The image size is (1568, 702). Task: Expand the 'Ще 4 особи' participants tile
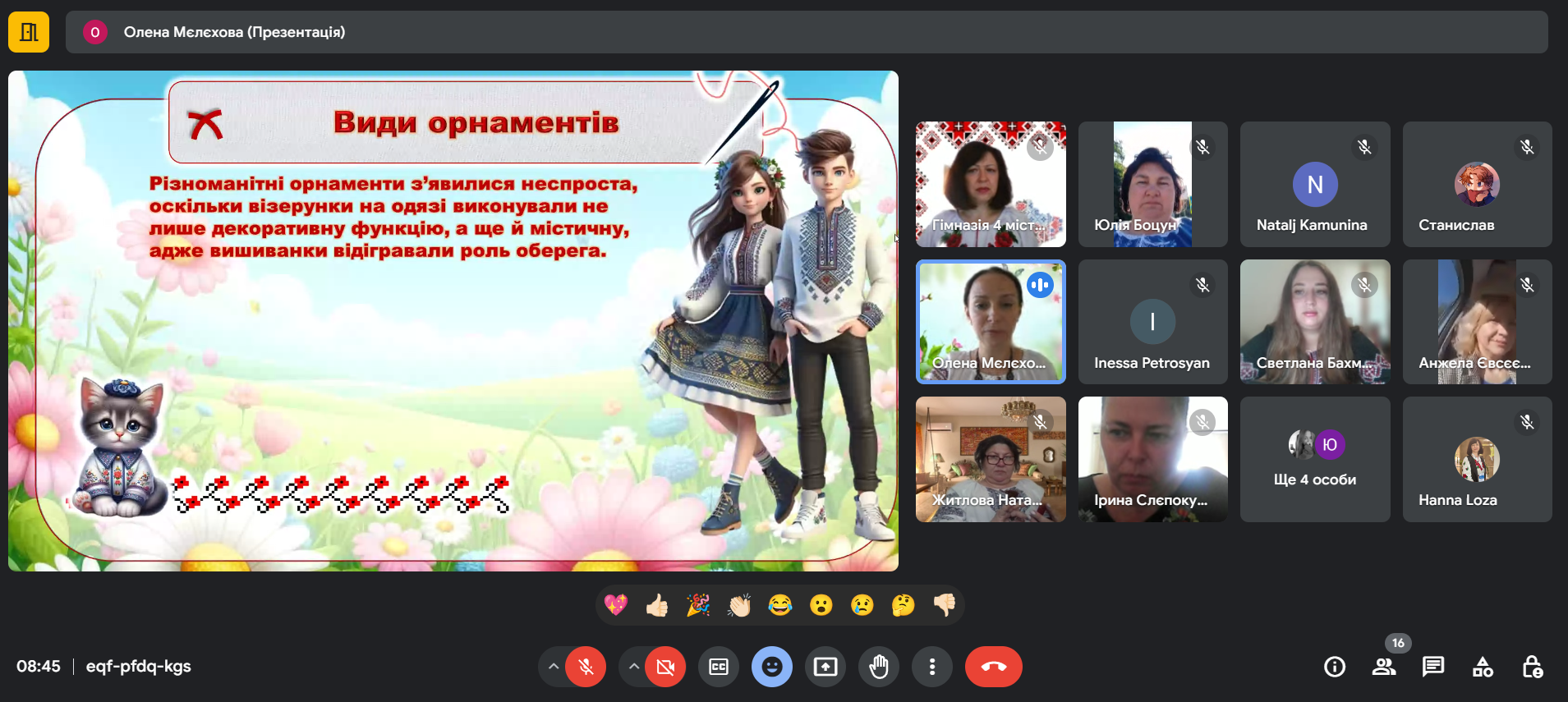1314,460
